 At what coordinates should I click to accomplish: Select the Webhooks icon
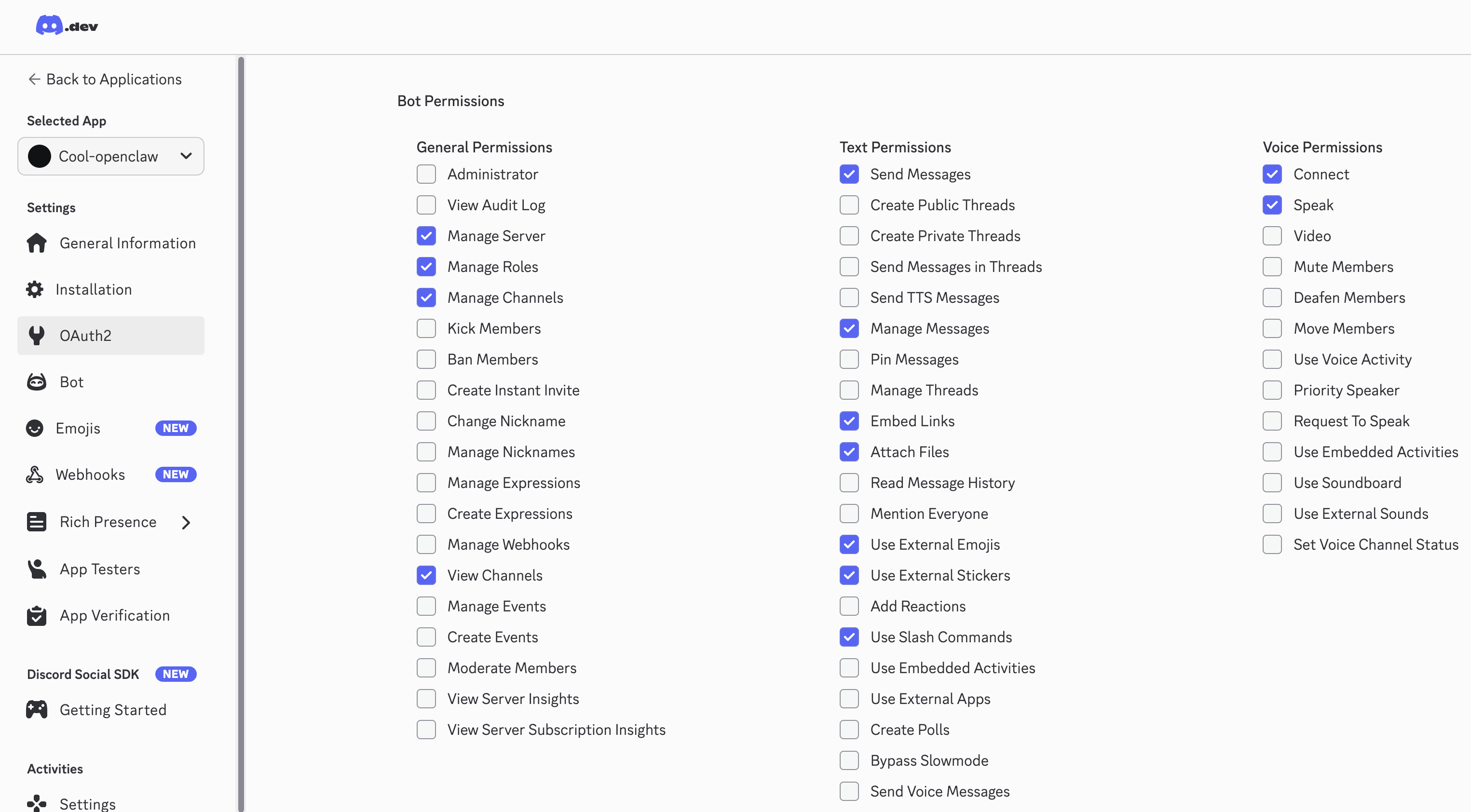(x=35, y=474)
